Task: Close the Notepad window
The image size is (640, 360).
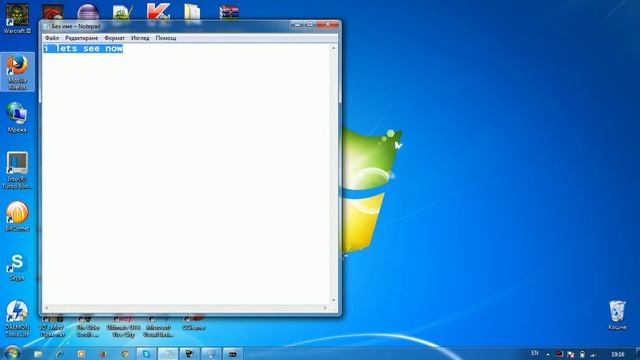Action: [327, 24]
